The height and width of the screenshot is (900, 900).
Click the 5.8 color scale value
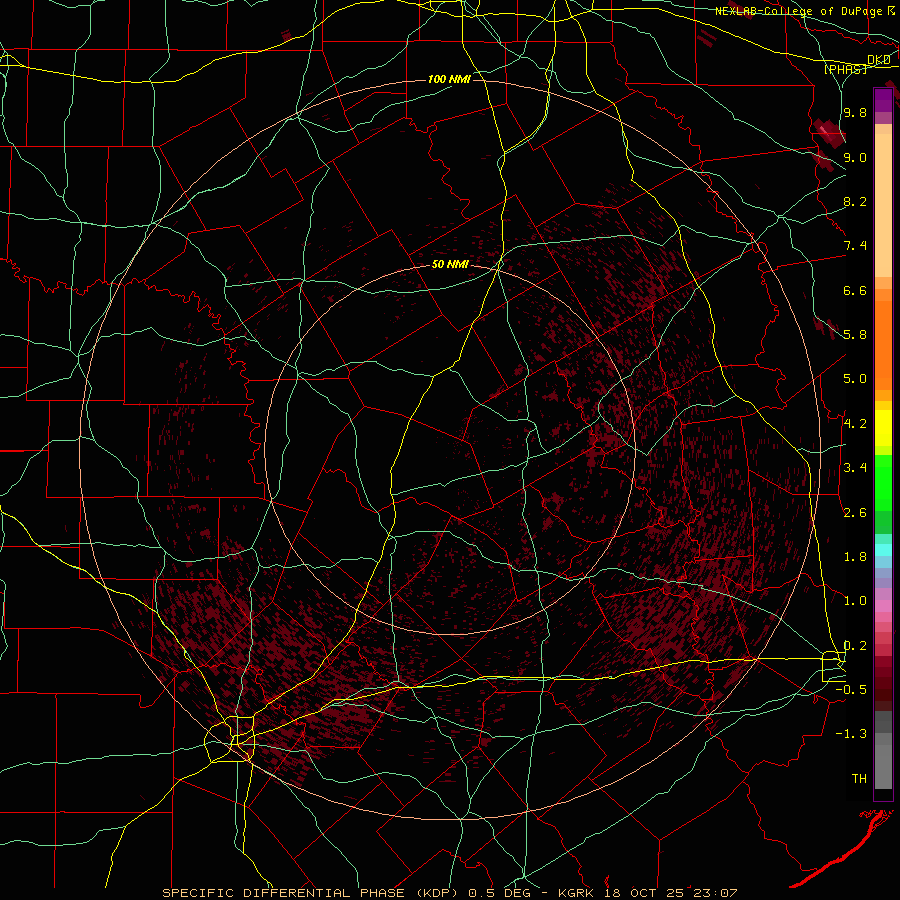[x=855, y=335]
